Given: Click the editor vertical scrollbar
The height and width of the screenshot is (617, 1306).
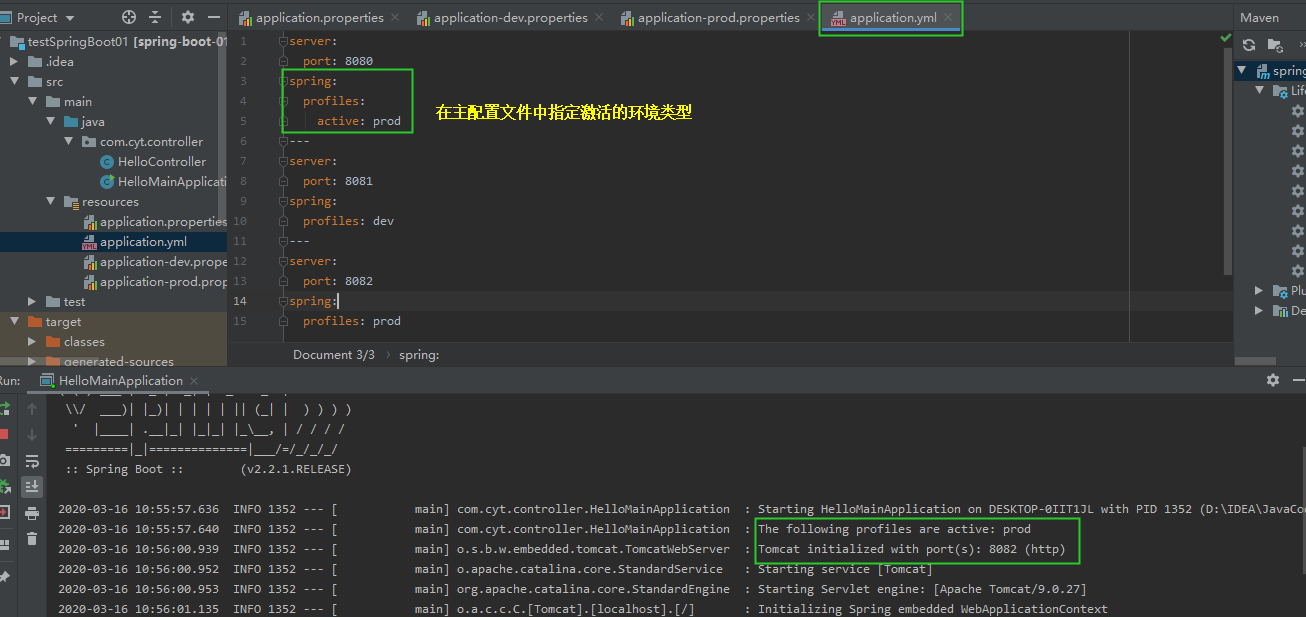Looking at the screenshot, I should [1229, 160].
